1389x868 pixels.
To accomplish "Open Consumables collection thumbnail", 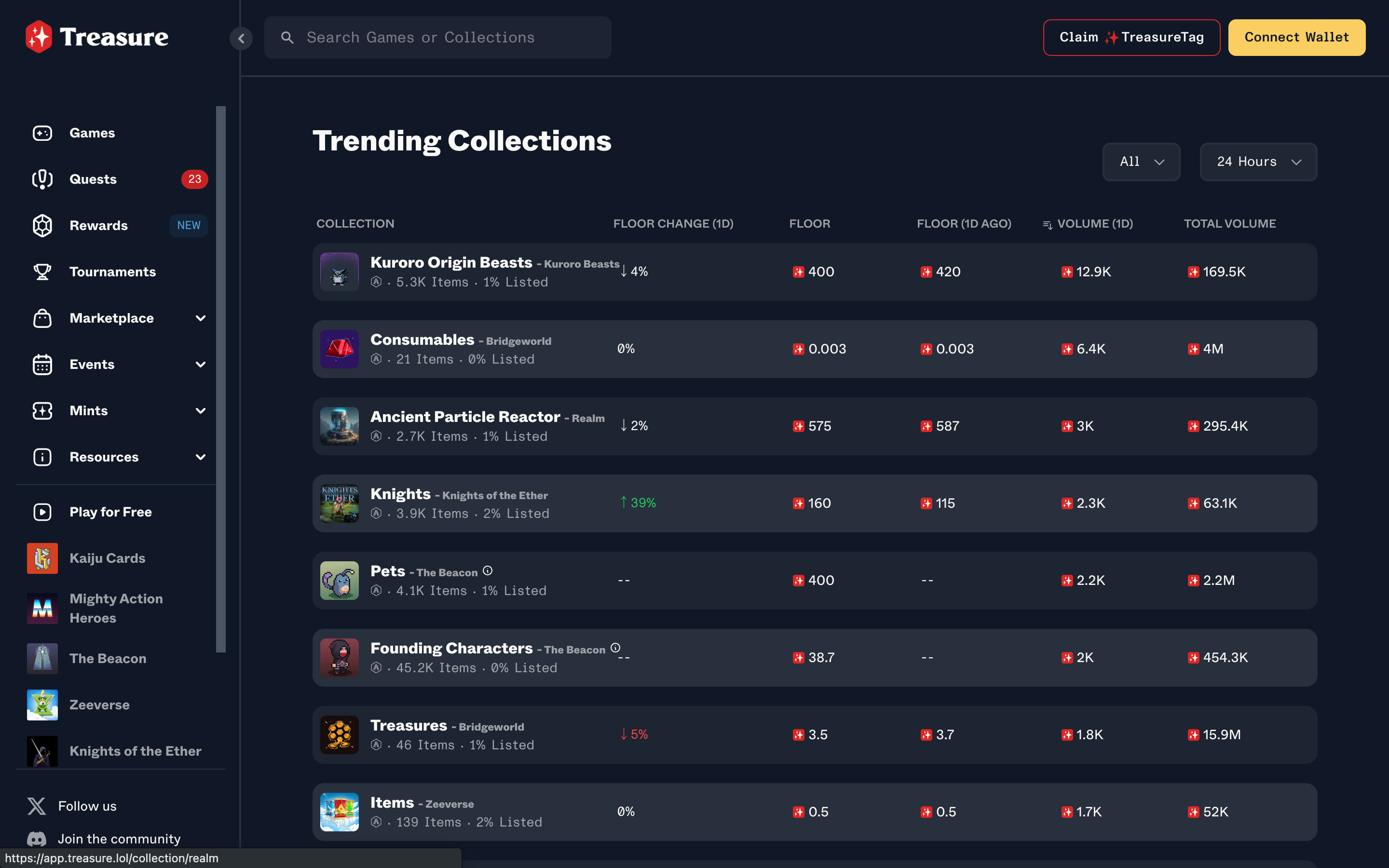I will [x=339, y=349].
